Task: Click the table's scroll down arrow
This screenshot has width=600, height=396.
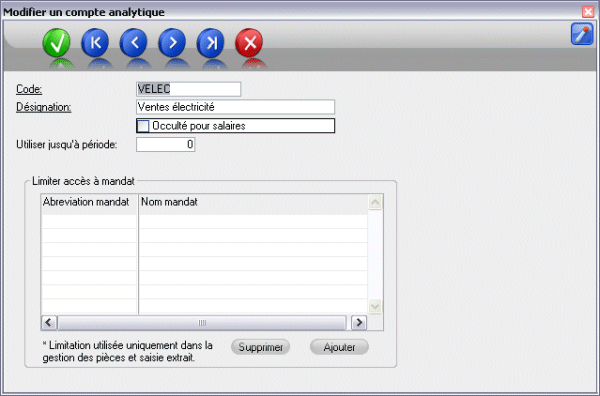Action: (x=375, y=306)
